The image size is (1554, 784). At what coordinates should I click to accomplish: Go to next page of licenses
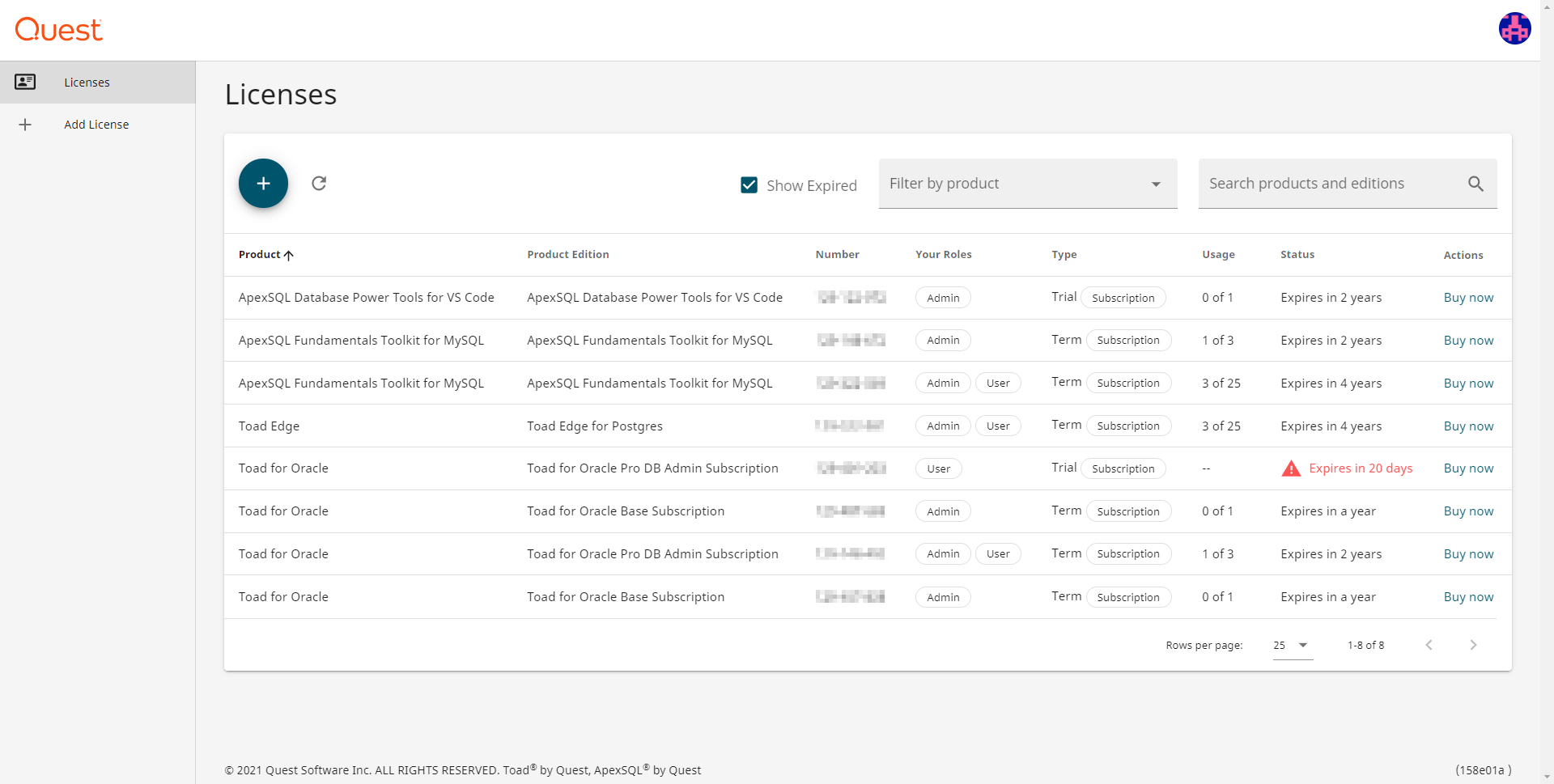click(1473, 645)
